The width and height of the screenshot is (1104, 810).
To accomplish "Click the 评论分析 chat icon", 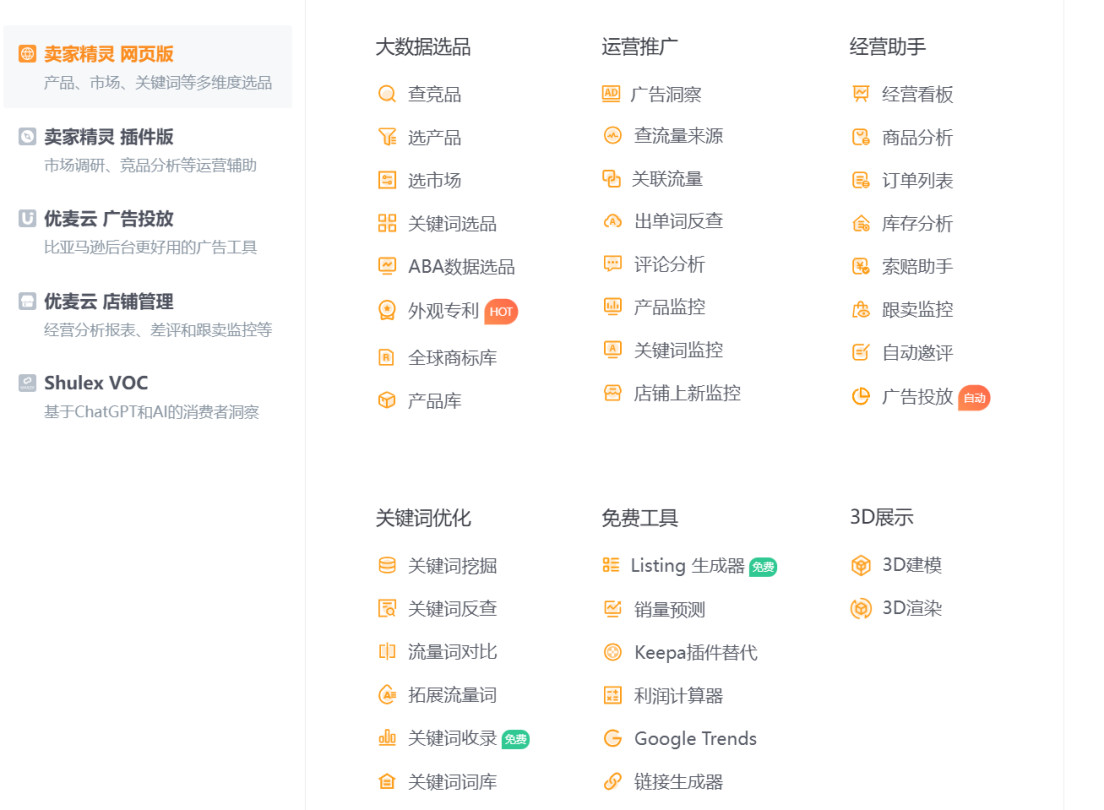I will (x=613, y=264).
